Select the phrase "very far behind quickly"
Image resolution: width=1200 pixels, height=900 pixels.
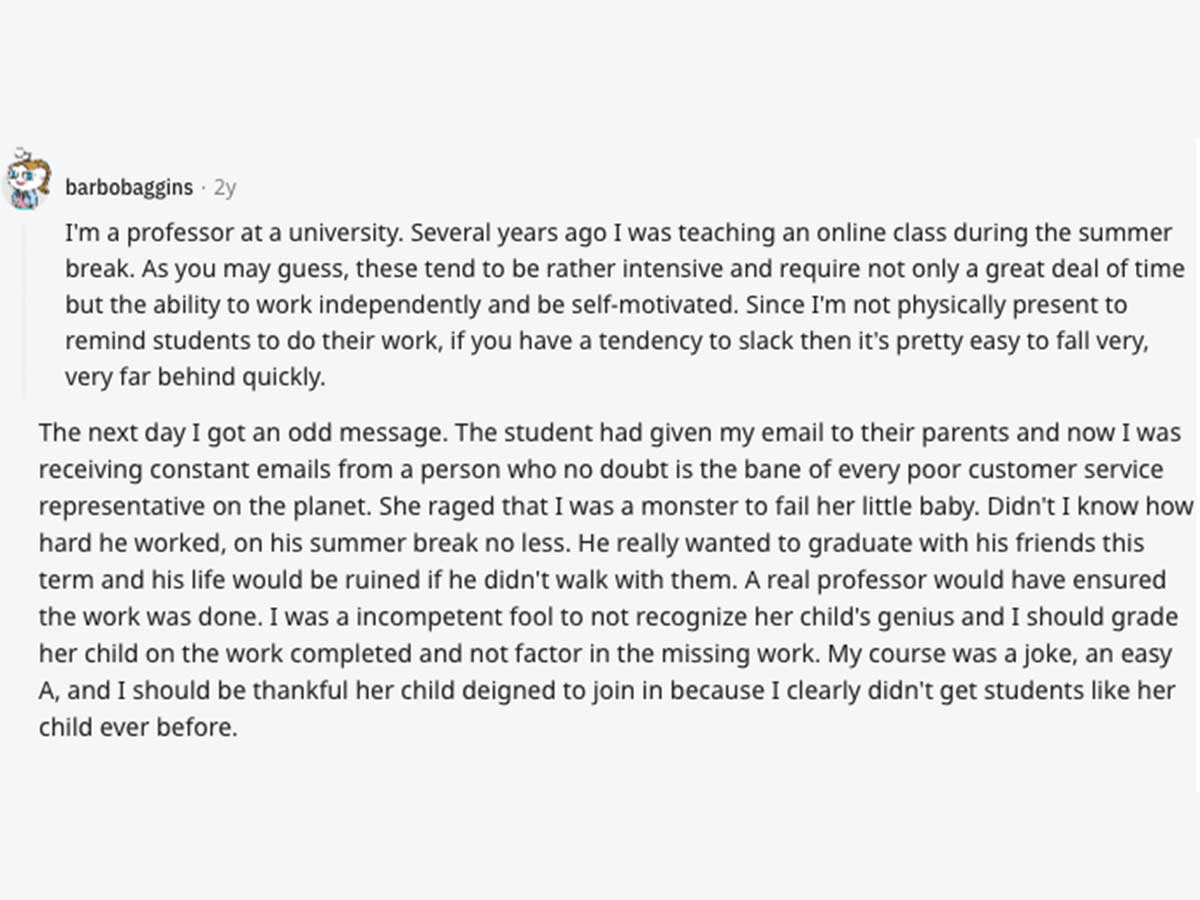(195, 378)
